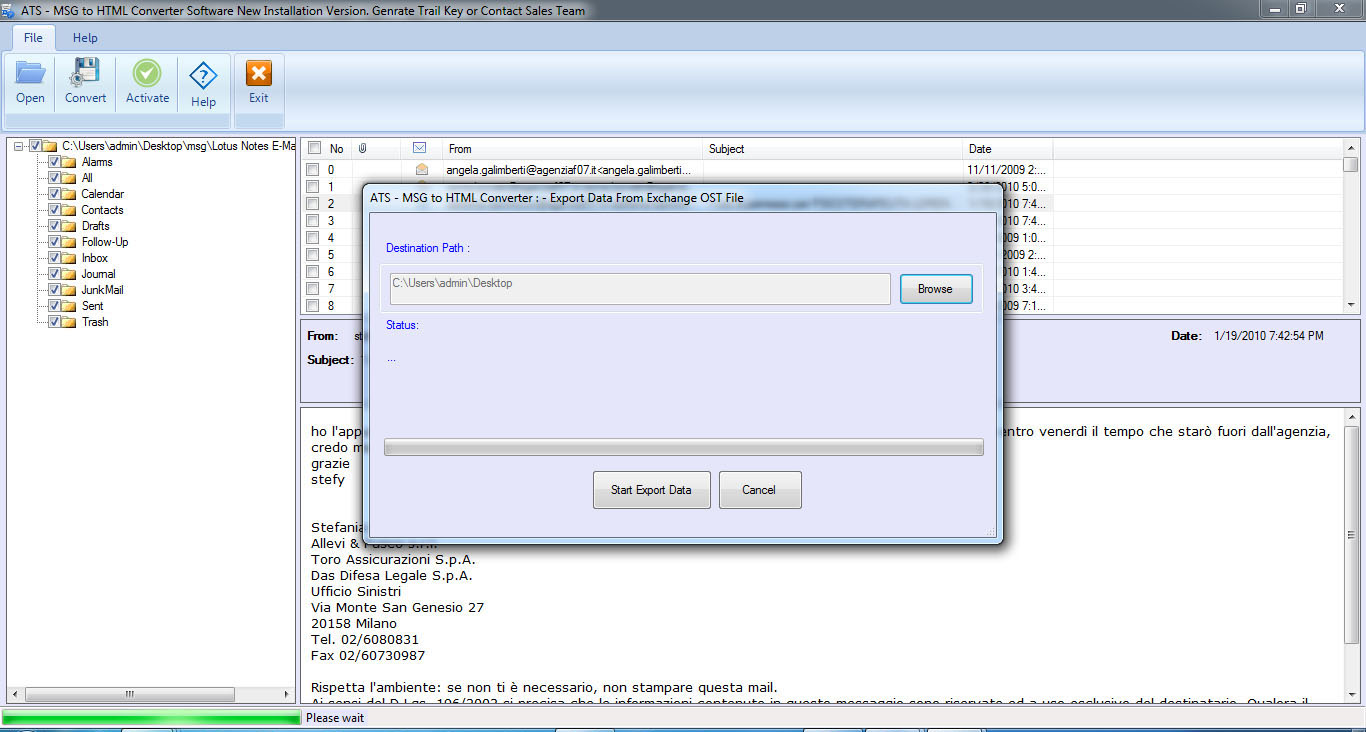
Task: Click the export progress bar
Action: point(684,447)
